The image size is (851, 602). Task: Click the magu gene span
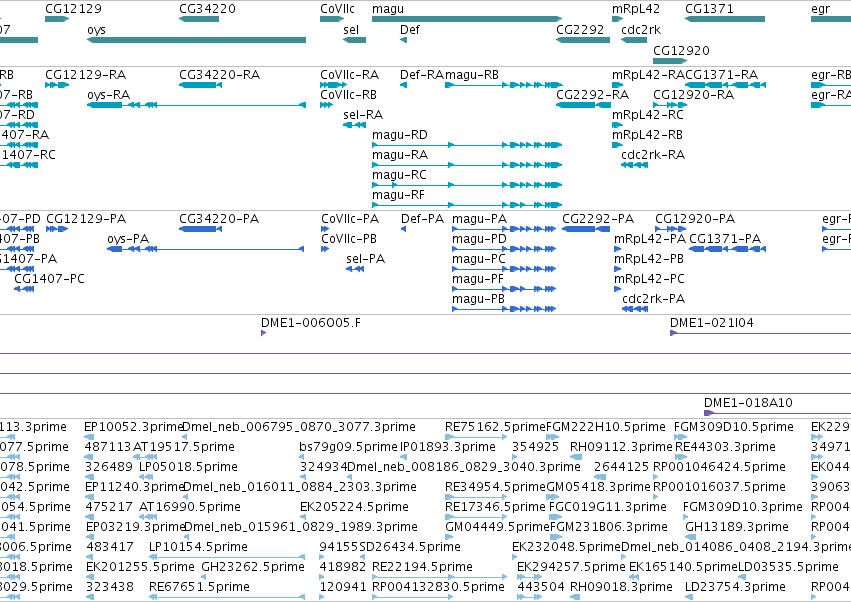pos(467,19)
